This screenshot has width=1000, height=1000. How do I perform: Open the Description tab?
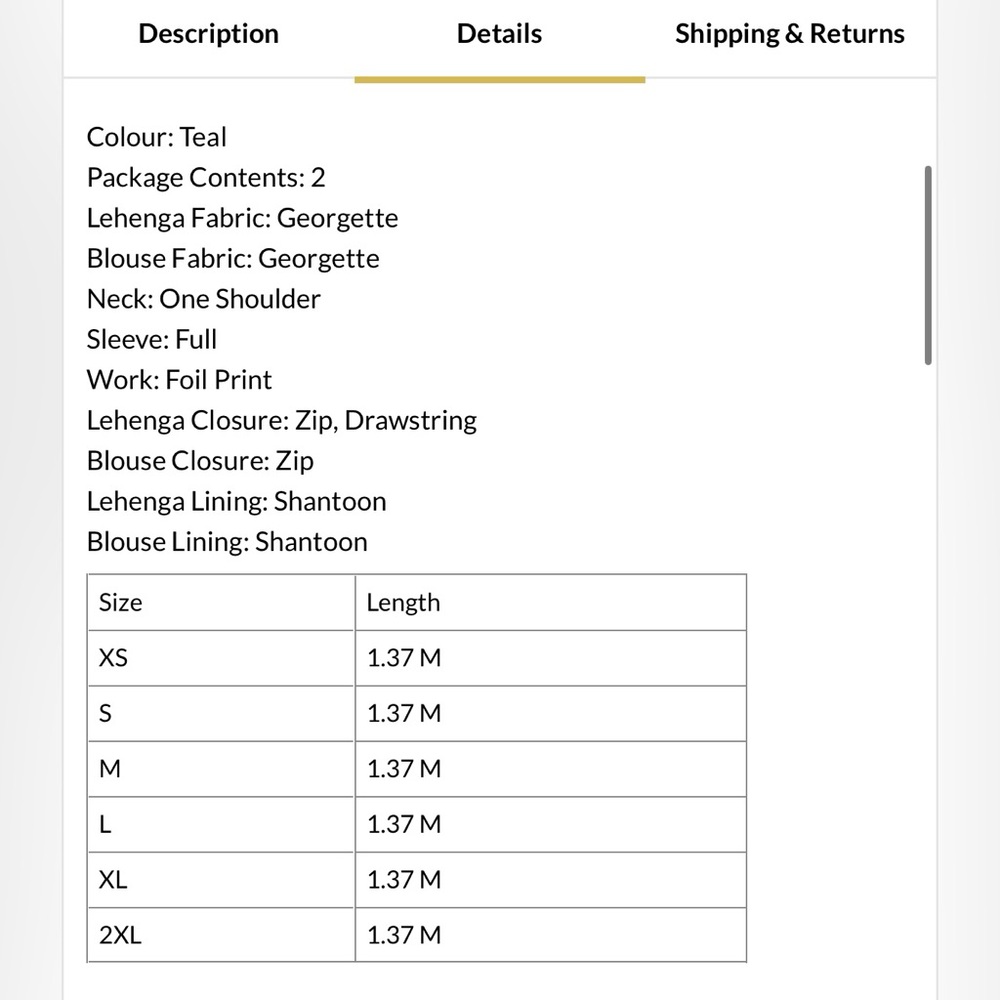[x=208, y=34]
